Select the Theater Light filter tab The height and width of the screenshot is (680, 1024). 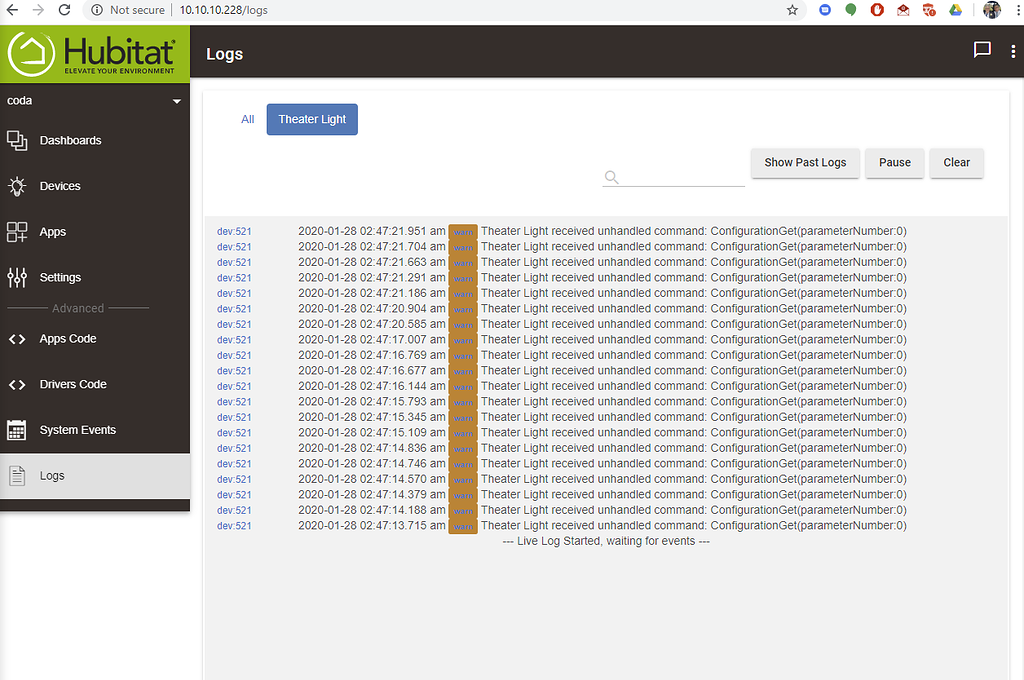(310, 119)
